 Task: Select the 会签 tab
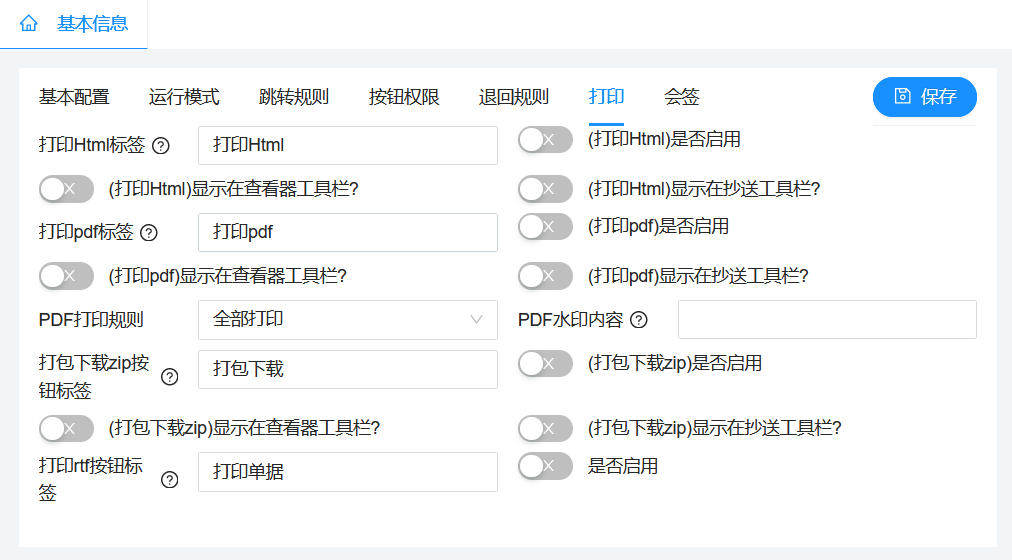tap(682, 97)
